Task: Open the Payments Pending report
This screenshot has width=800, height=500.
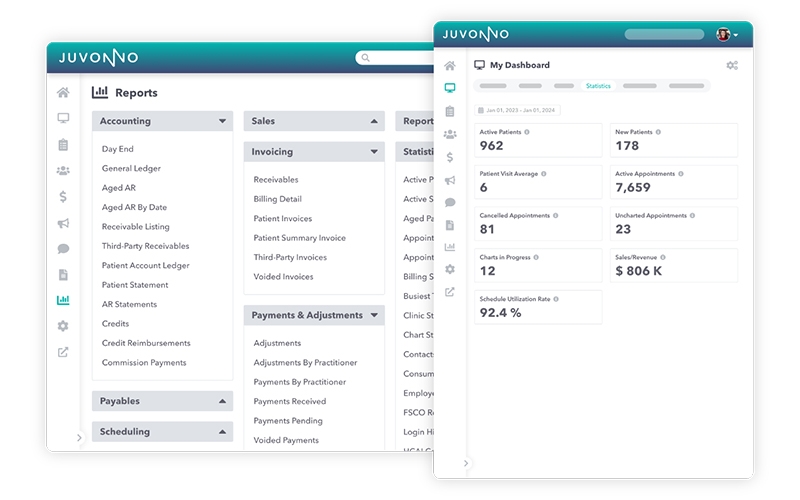Action: pos(288,420)
